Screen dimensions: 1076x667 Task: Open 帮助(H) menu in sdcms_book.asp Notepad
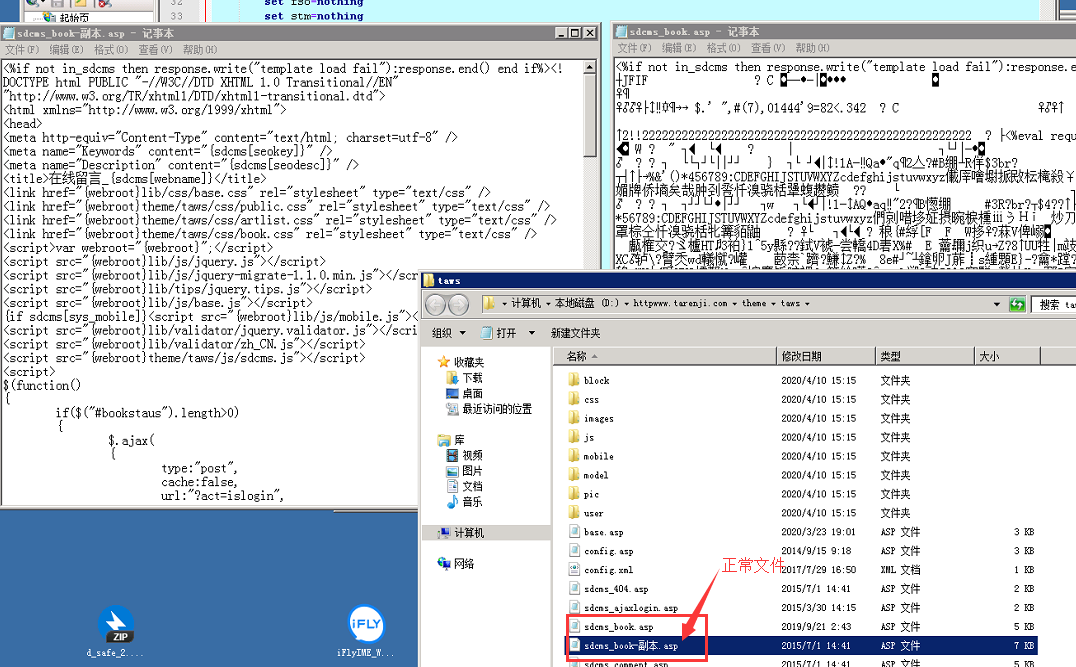pyautogui.click(x=812, y=47)
